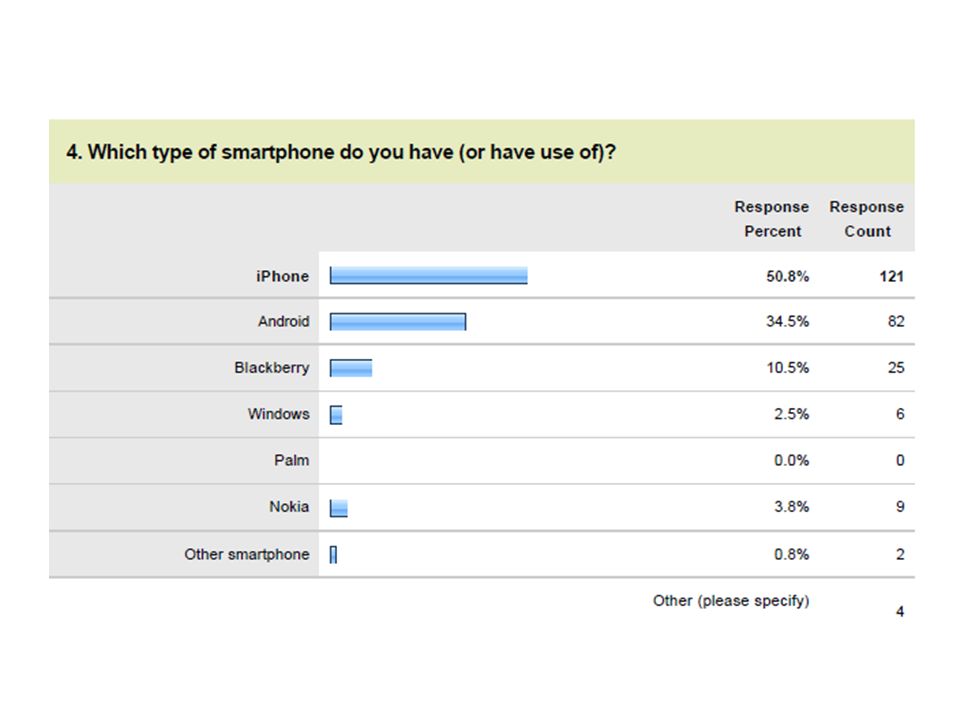Click the Nokia response bar
This screenshot has width=960, height=720.
(x=339, y=508)
